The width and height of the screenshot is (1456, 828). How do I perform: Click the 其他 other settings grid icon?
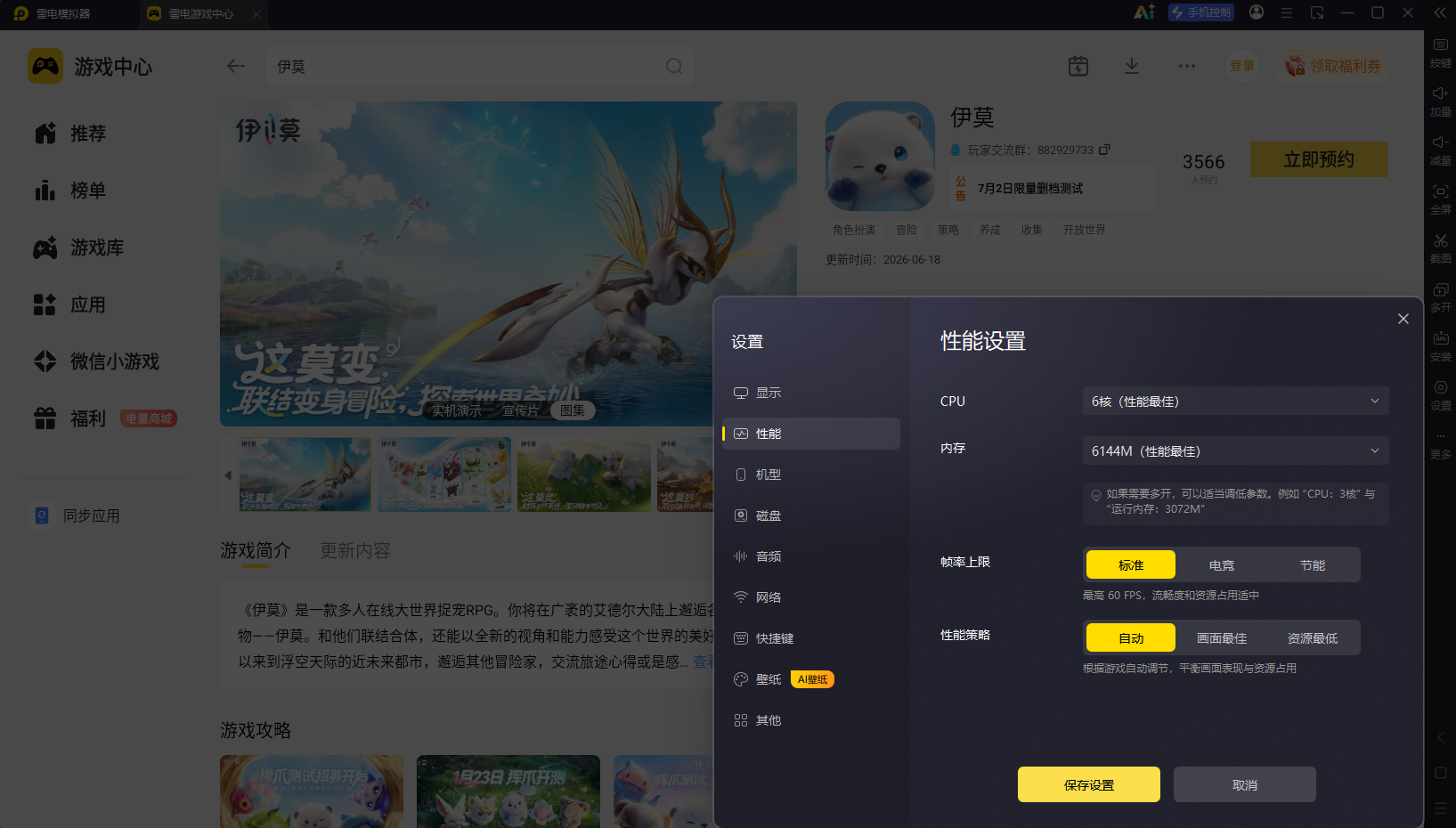click(740, 720)
